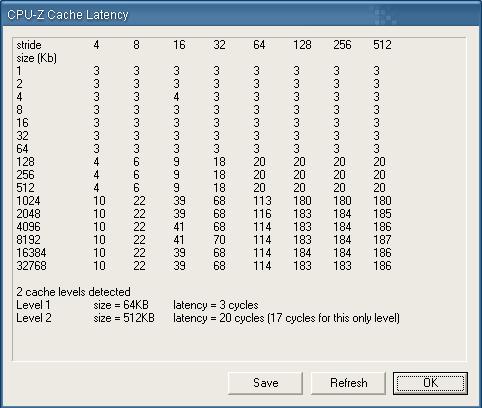Click the CPU-Z Cache Latency title bar
The width and height of the screenshot is (482, 408).
click(x=241, y=14)
